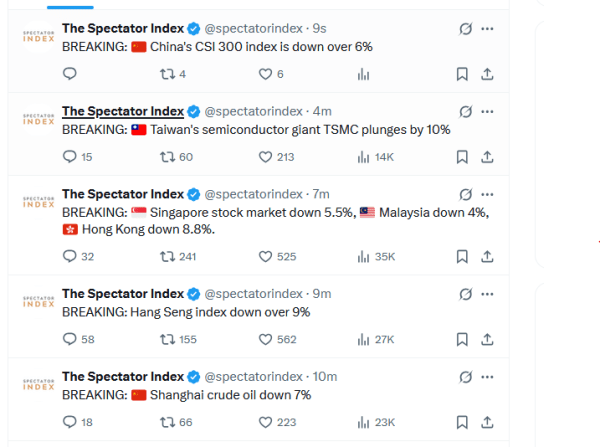Bookmark the TSMC plunges tweet
This screenshot has height=447, width=600.
pos(462,157)
